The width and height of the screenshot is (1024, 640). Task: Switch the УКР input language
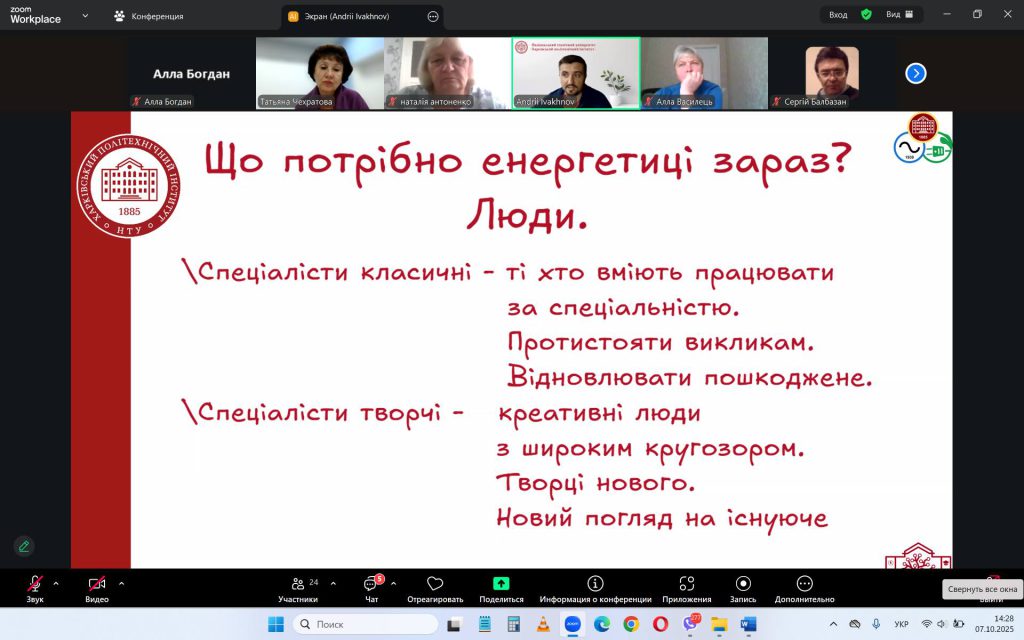tap(901, 624)
